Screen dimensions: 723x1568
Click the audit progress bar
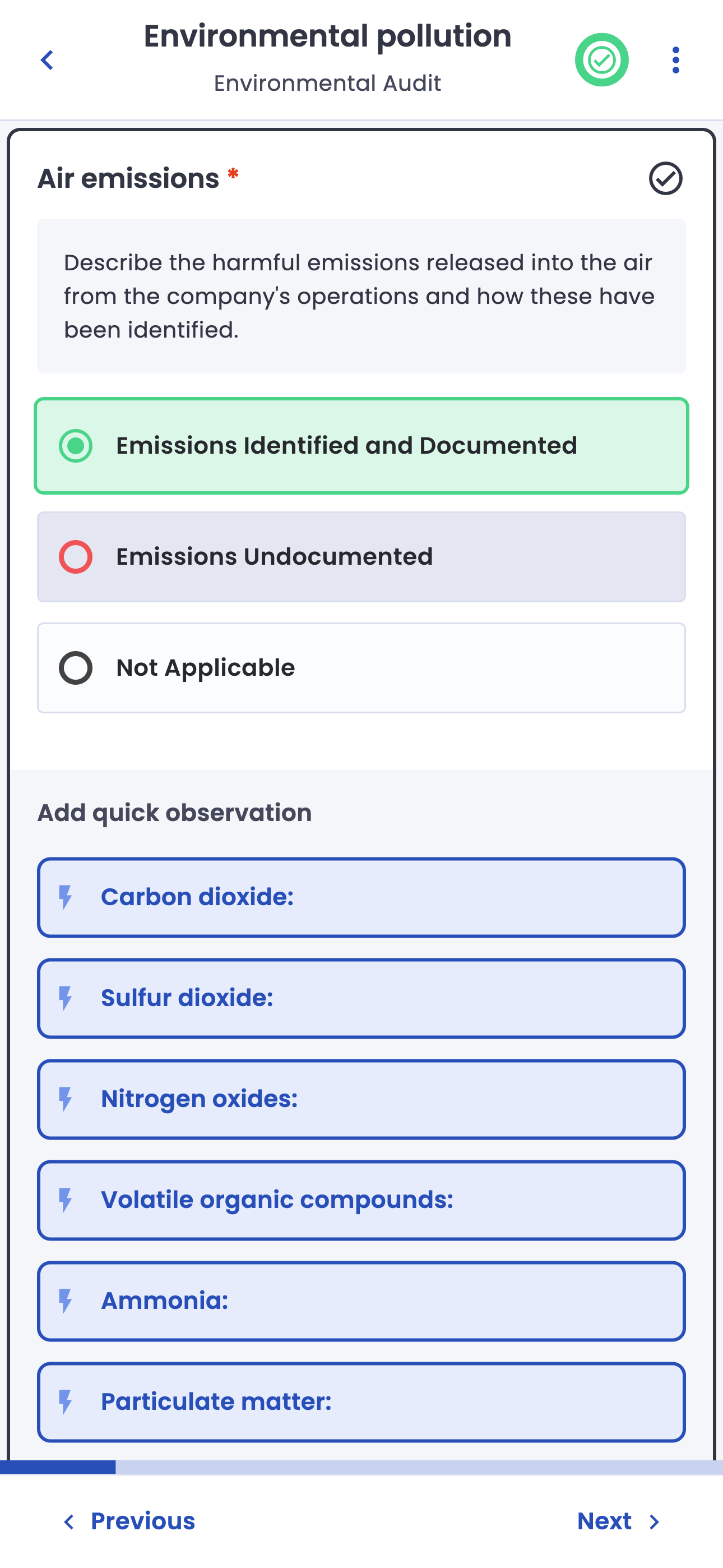(x=361, y=1467)
